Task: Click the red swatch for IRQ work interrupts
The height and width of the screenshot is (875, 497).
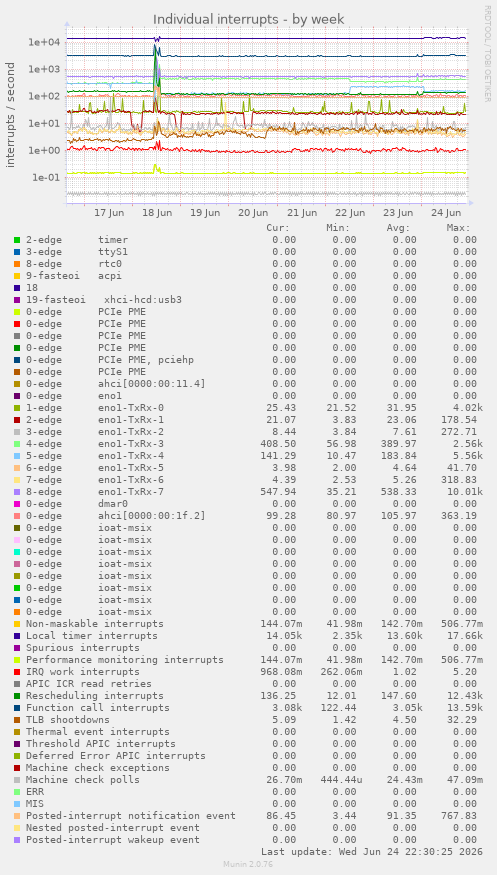Action: click(17, 671)
